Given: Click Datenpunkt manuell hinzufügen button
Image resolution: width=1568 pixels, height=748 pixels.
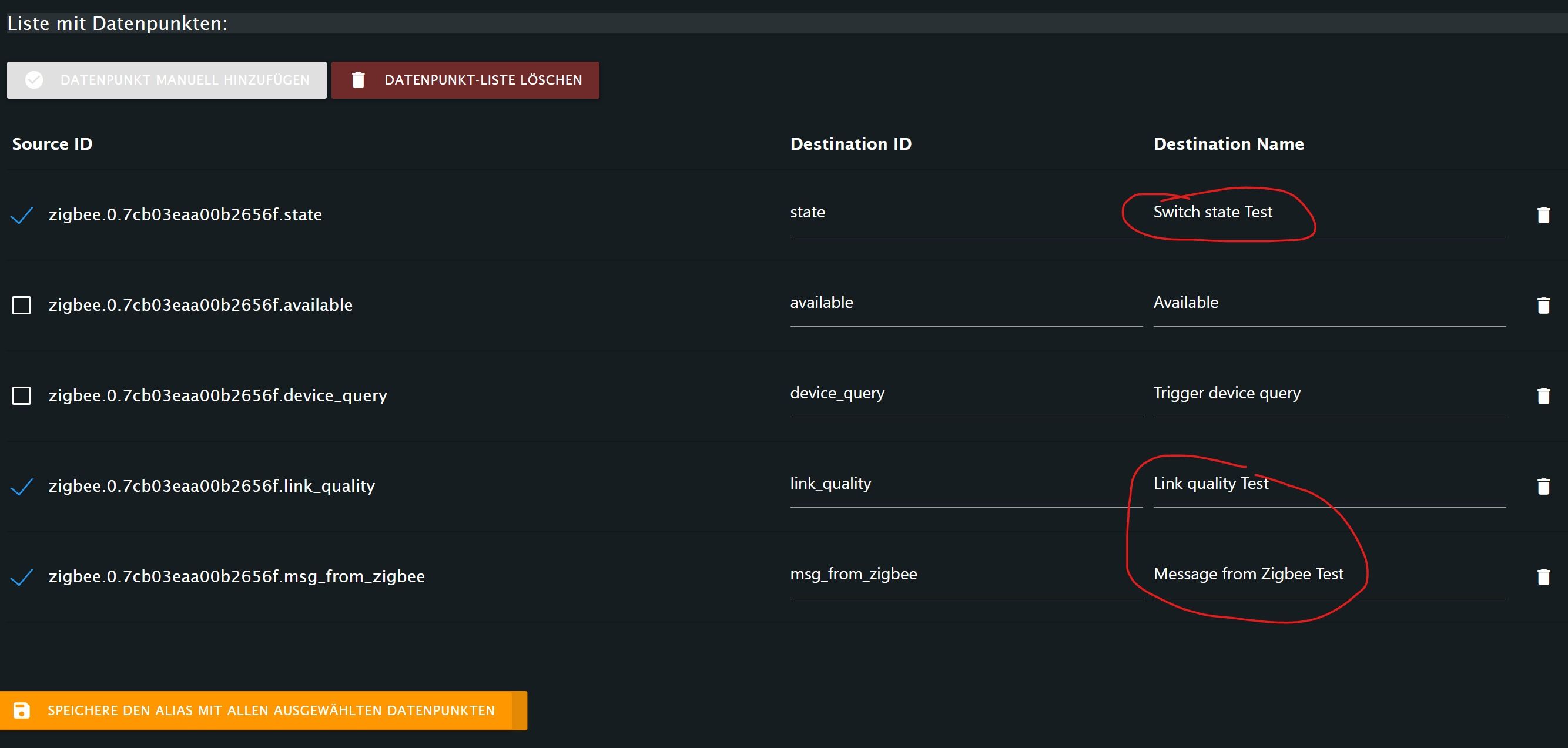Looking at the screenshot, I should click(x=167, y=80).
